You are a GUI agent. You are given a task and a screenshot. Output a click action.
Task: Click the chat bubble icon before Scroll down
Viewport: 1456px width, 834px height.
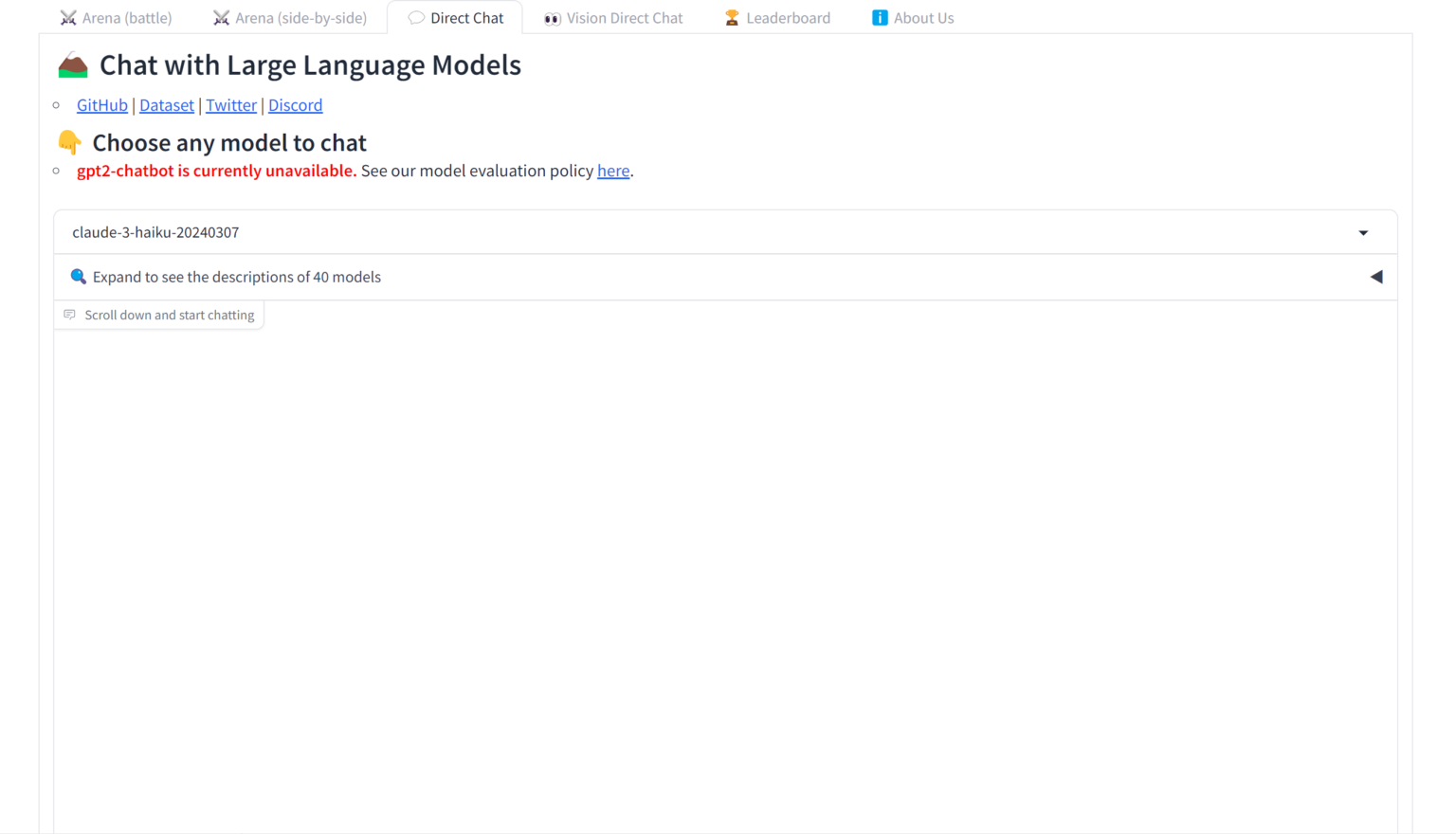tap(70, 315)
